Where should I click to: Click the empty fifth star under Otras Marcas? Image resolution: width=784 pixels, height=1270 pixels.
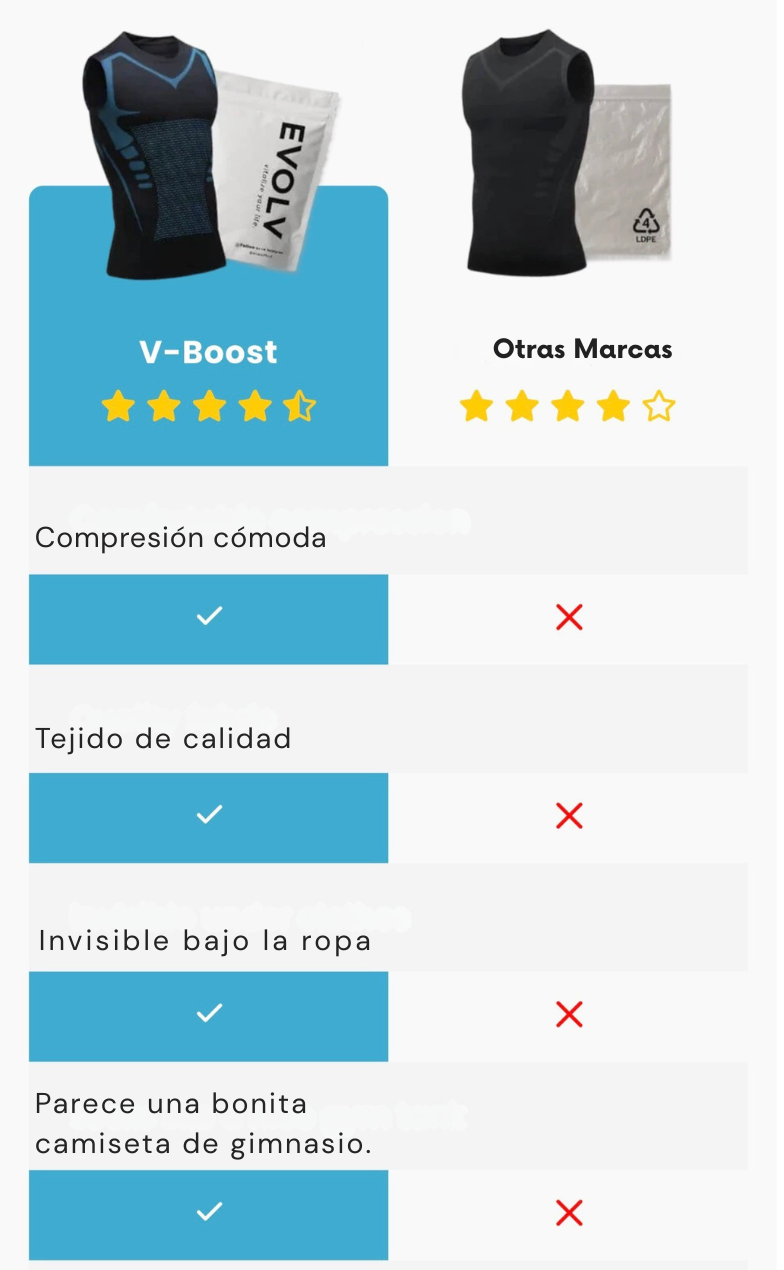pos(658,407)
